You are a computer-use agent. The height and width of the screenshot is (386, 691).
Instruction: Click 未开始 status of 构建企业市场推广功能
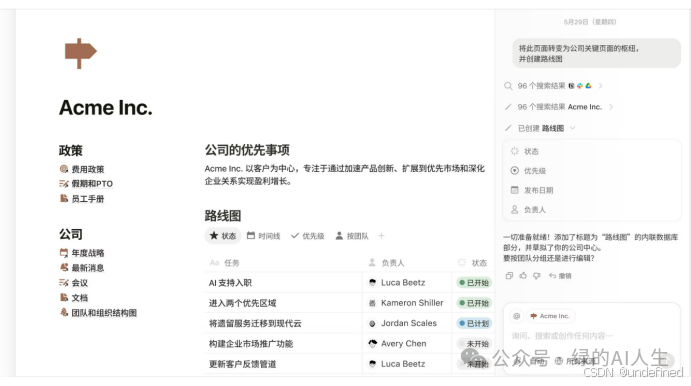474,344
